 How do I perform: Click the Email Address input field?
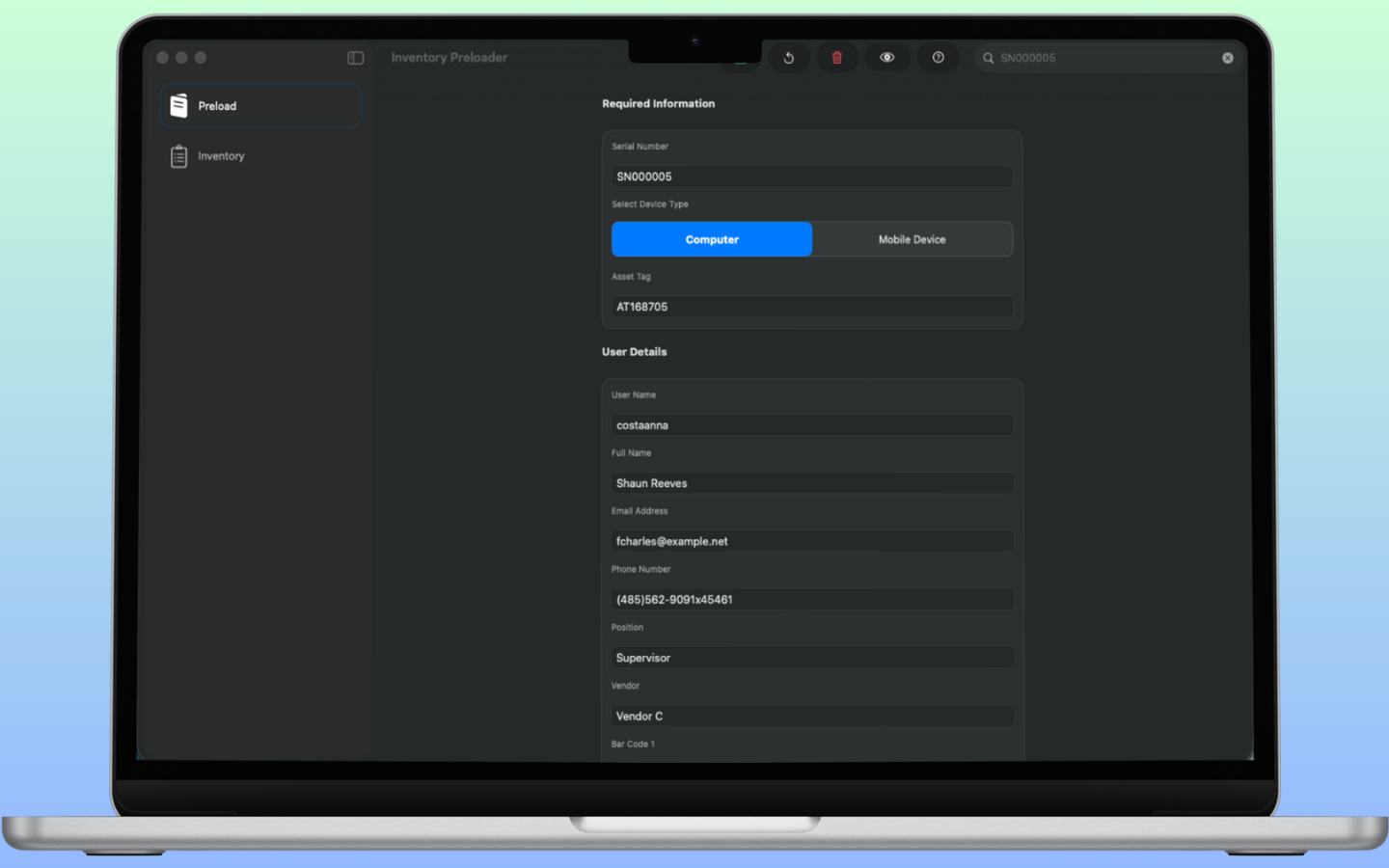(x=812, y=541)
